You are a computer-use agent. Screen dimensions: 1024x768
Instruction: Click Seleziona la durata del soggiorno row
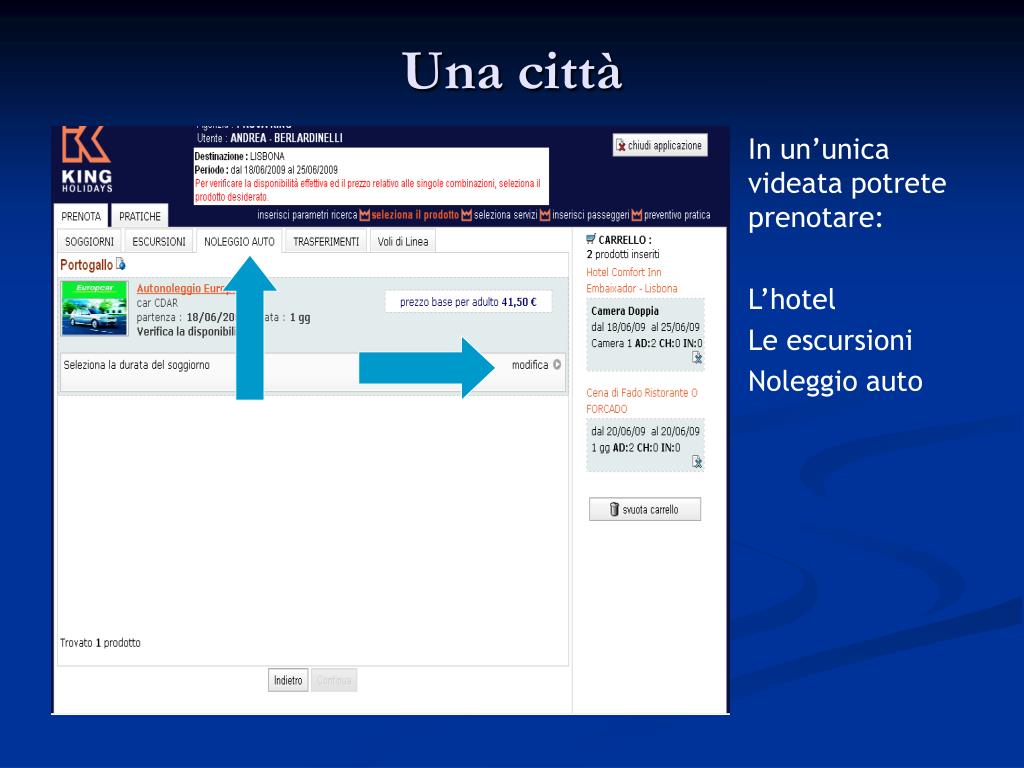pos(312,372)
